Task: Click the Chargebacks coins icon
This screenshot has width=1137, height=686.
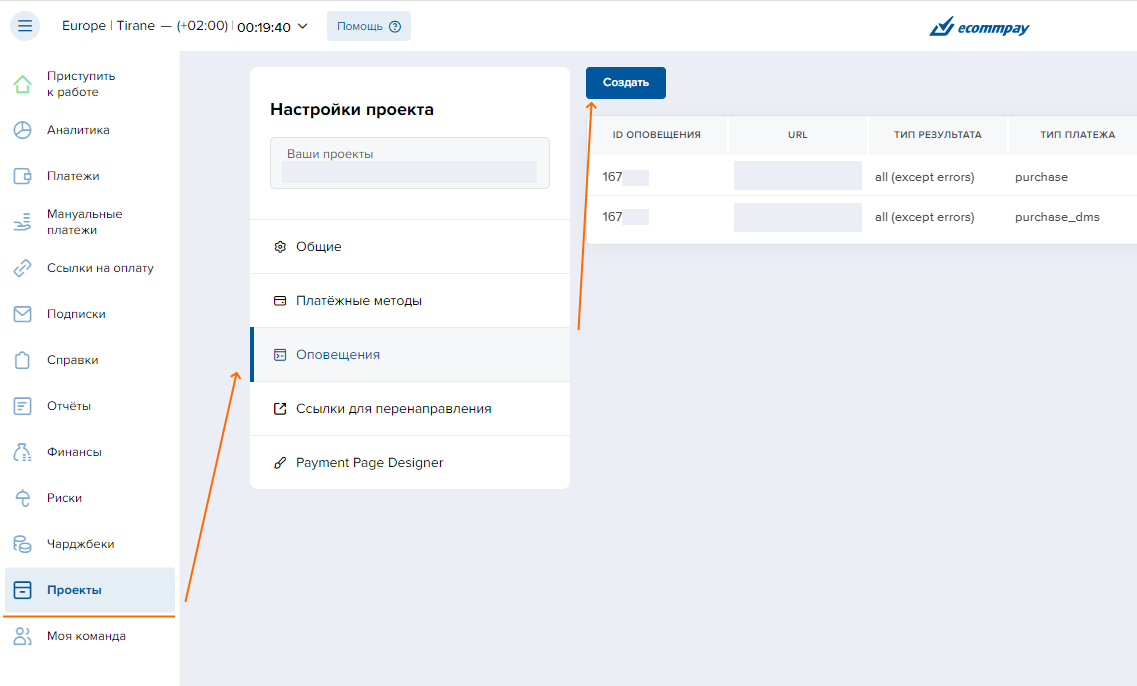Action: click(x=22, y=544)
